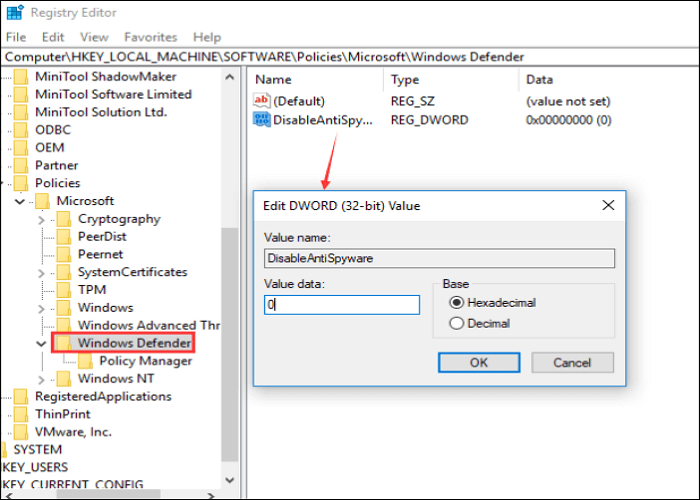
Task: Click the Cryptography folder icon
Action: coord(63,219)
